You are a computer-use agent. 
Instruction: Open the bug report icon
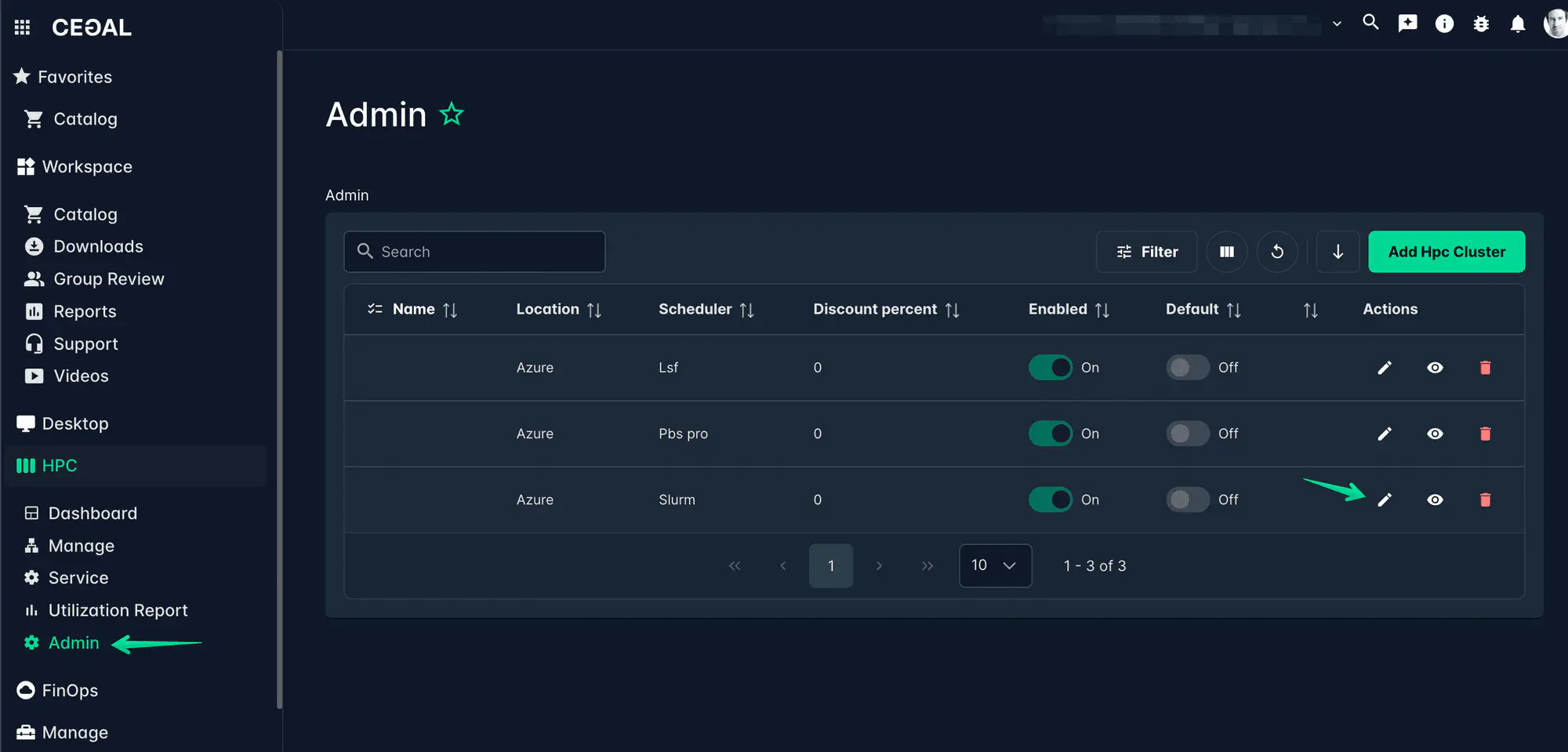(1481, 24)
